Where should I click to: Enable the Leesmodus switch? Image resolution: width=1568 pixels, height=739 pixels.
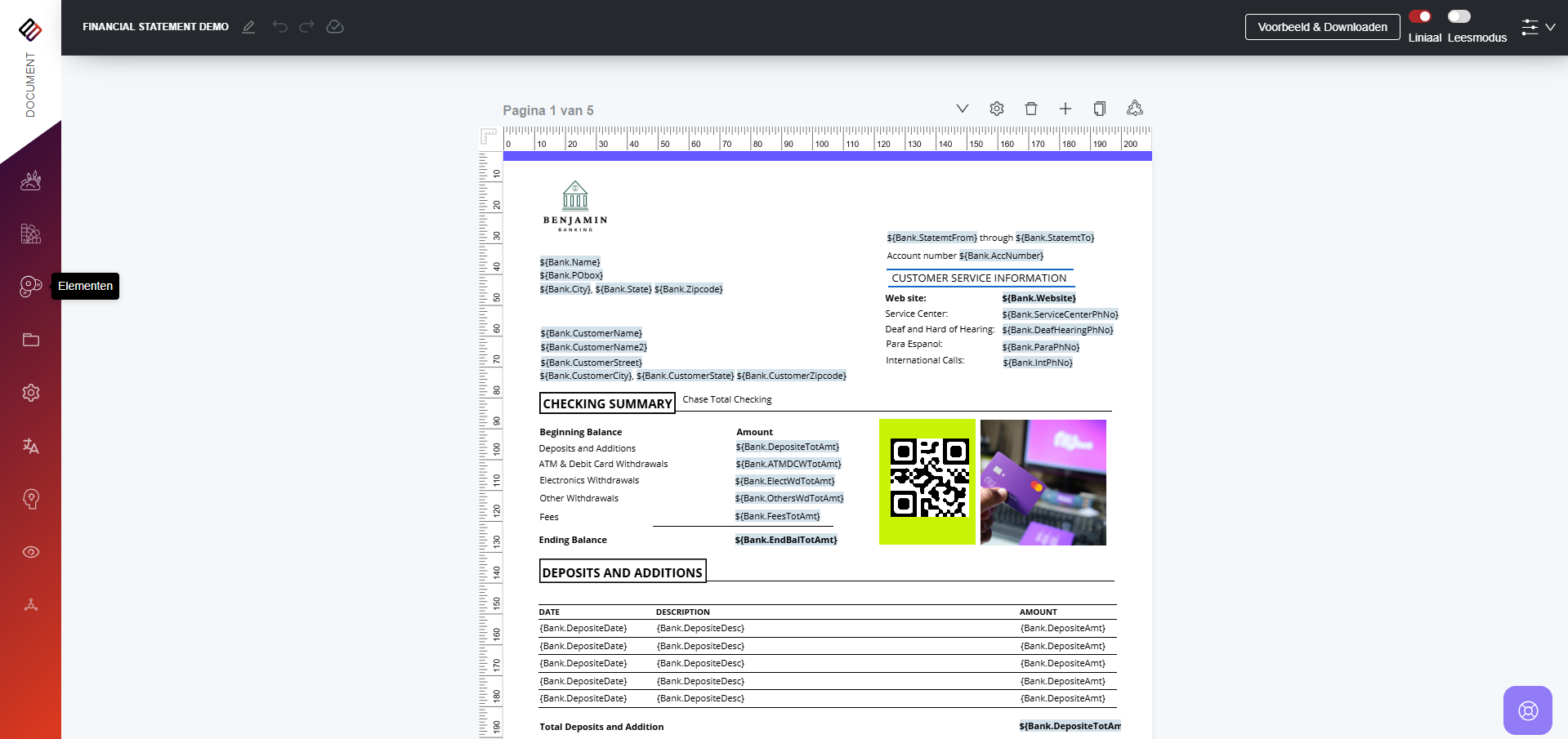pos(1459,16)
